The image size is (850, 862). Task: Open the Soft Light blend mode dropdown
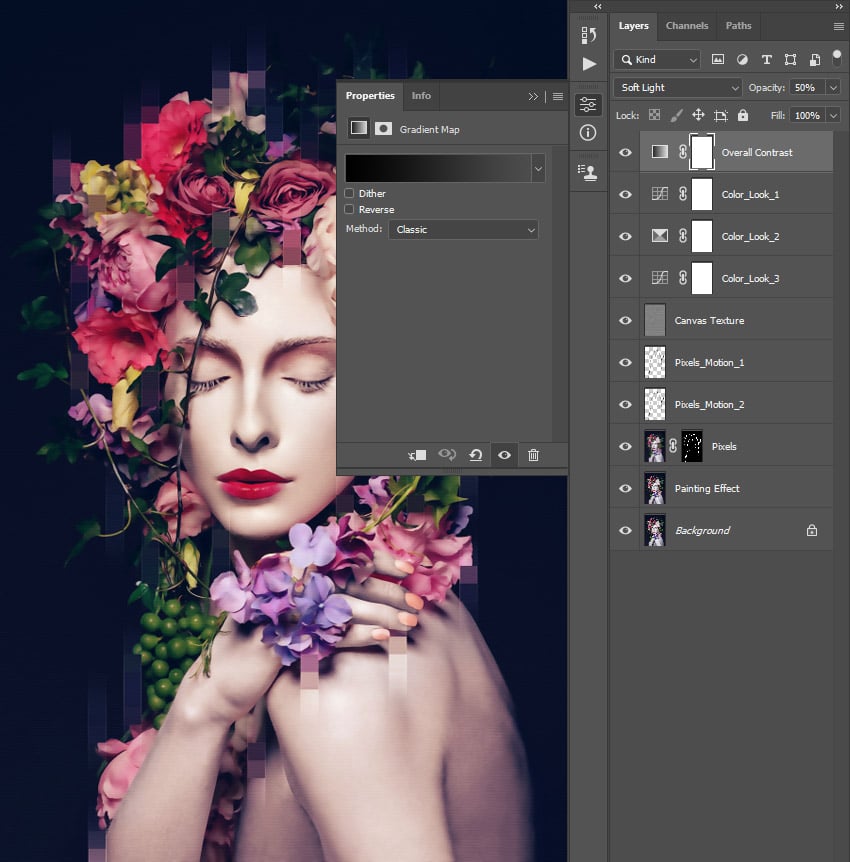(x=676, y=87)
